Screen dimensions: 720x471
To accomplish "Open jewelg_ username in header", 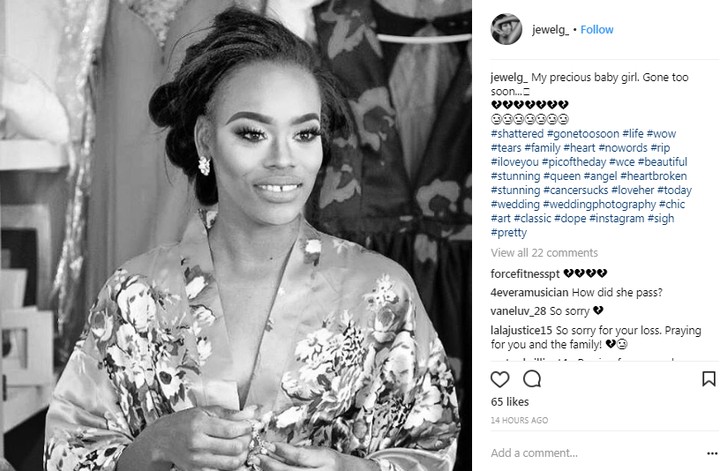I will pos(550,30).
